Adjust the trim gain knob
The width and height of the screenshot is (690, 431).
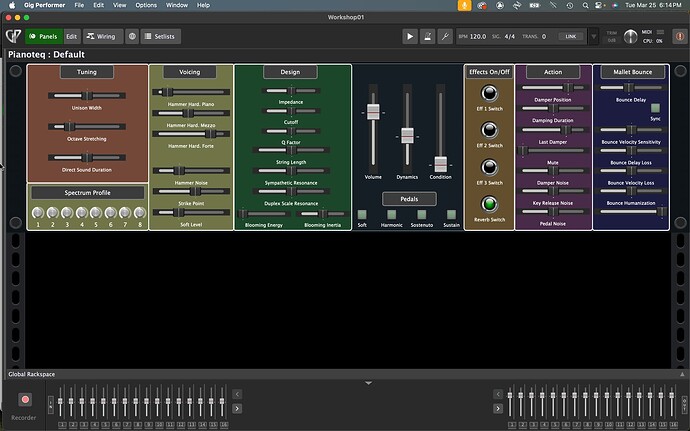coord(630,37)
